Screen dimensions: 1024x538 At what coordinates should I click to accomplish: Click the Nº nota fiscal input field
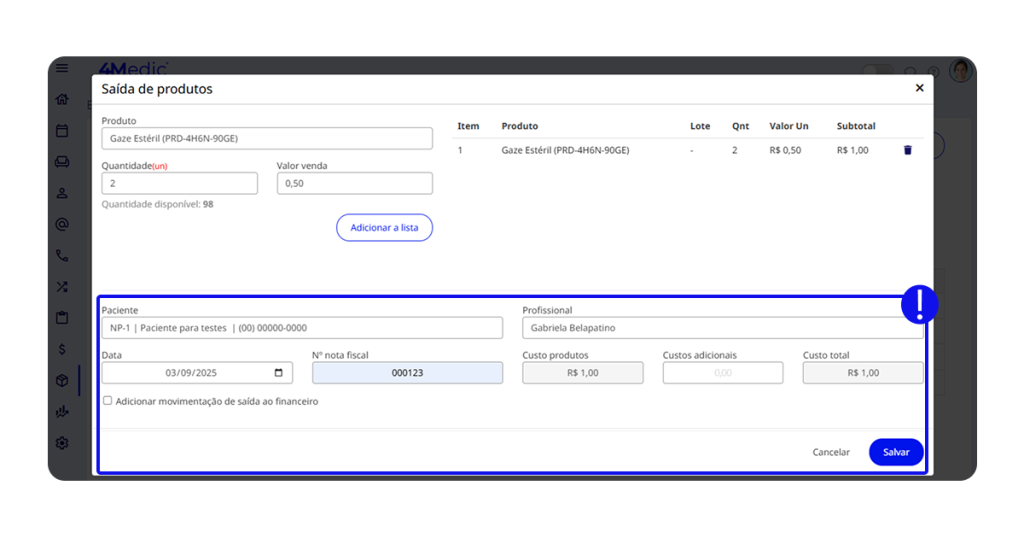click(x=407, y=373)
